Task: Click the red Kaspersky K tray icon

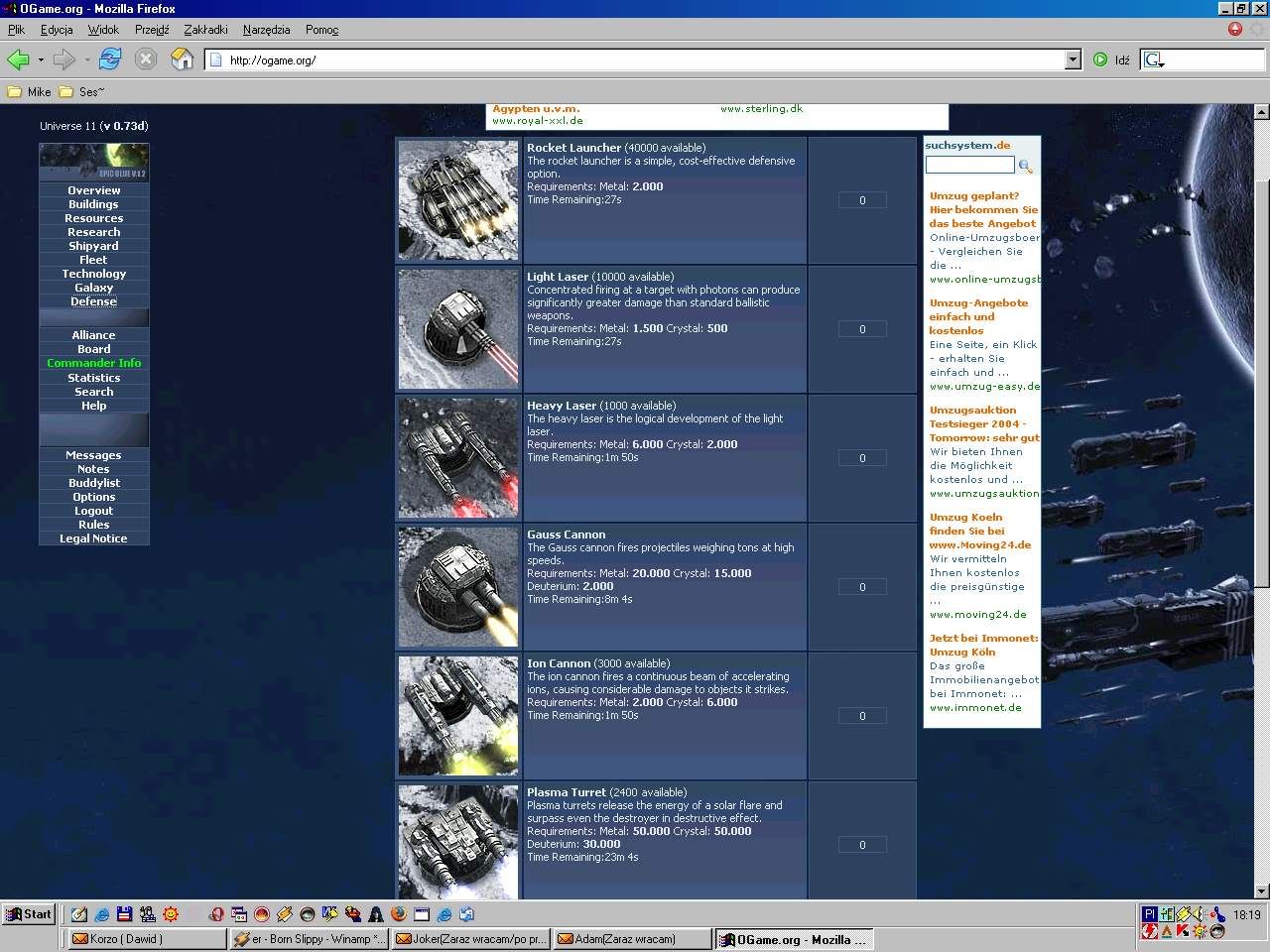Action: 1183,930
